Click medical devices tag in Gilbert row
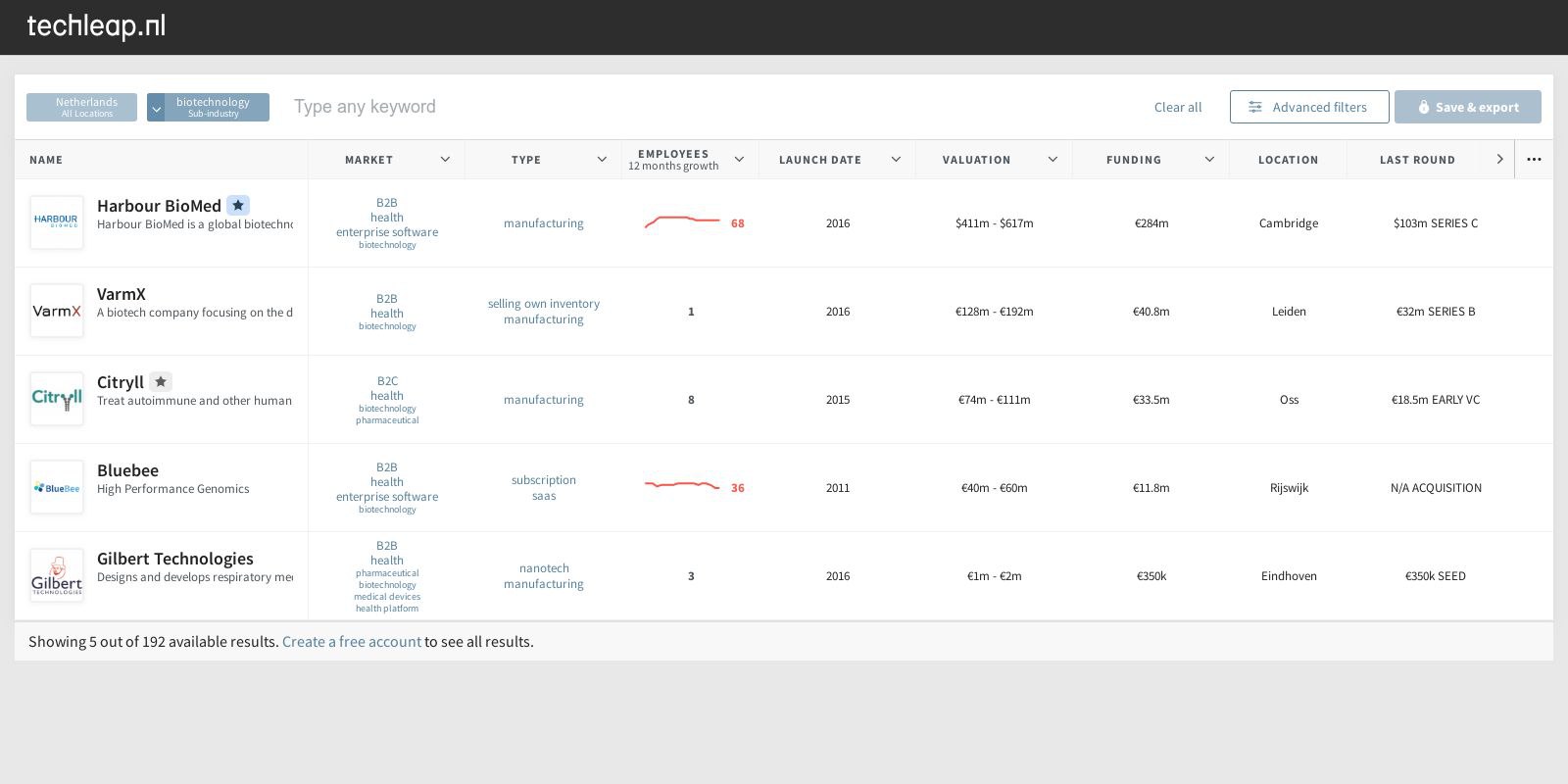 [x=387, y=597]
